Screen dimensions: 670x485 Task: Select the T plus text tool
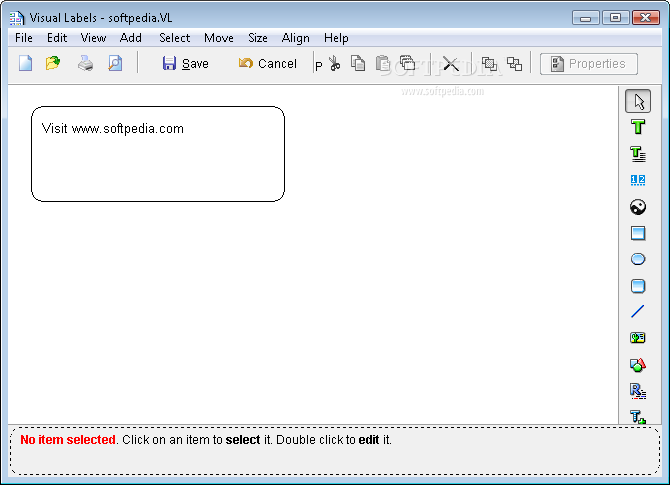tap(638, 416)
